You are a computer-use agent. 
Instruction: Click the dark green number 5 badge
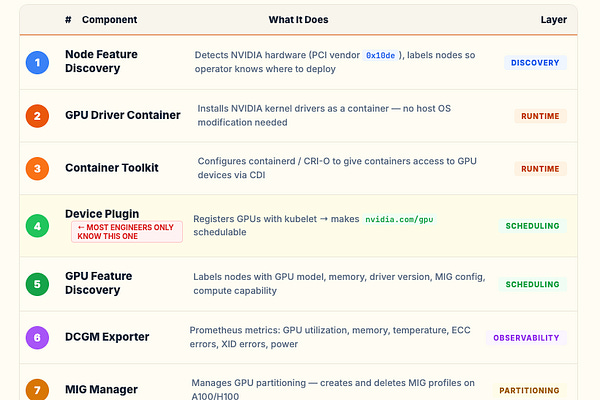(37, 284)
